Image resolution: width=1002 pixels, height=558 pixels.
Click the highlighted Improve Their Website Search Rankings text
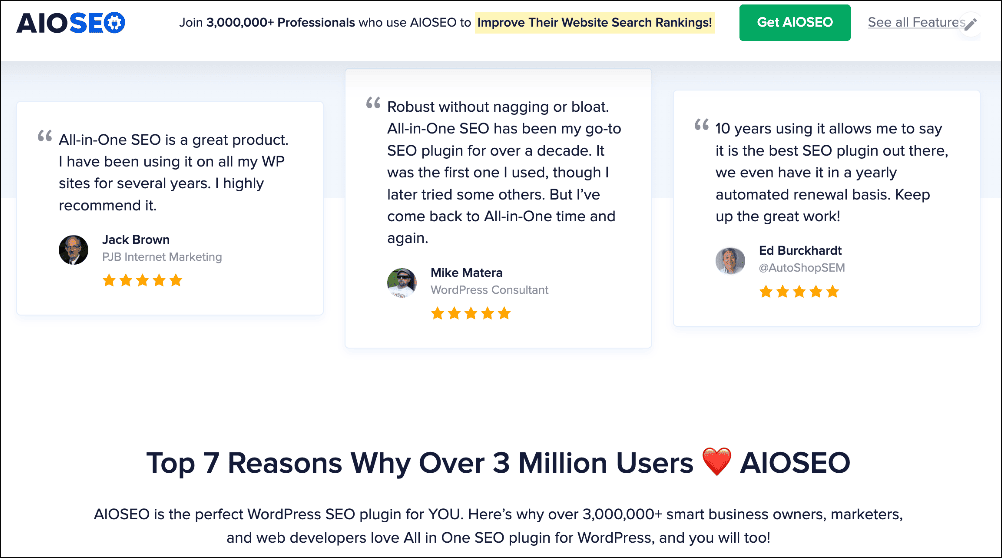pyautogui.click(x=594, y=22)
